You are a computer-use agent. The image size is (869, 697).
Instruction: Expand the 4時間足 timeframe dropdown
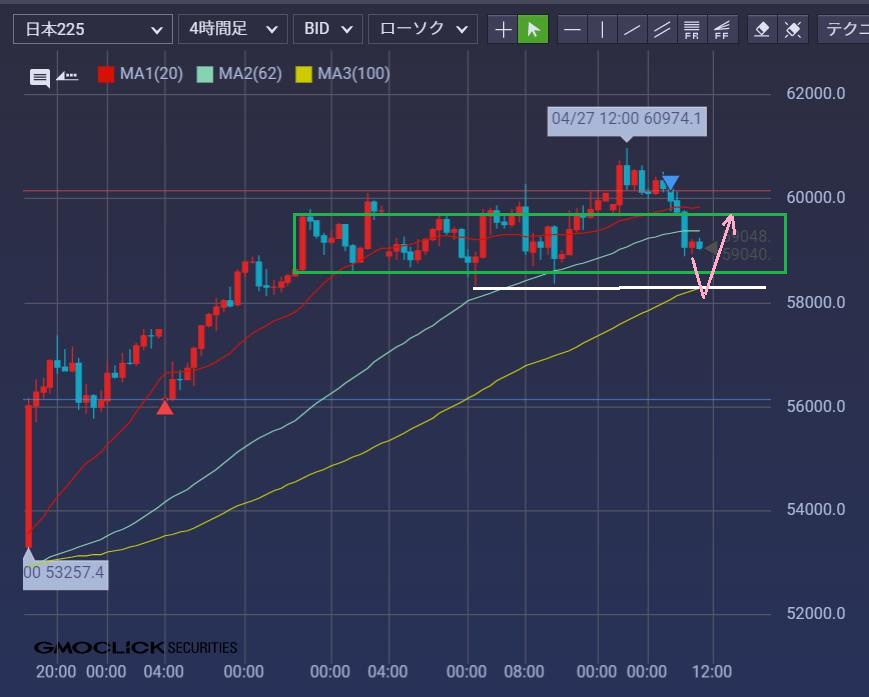[233, 29]
